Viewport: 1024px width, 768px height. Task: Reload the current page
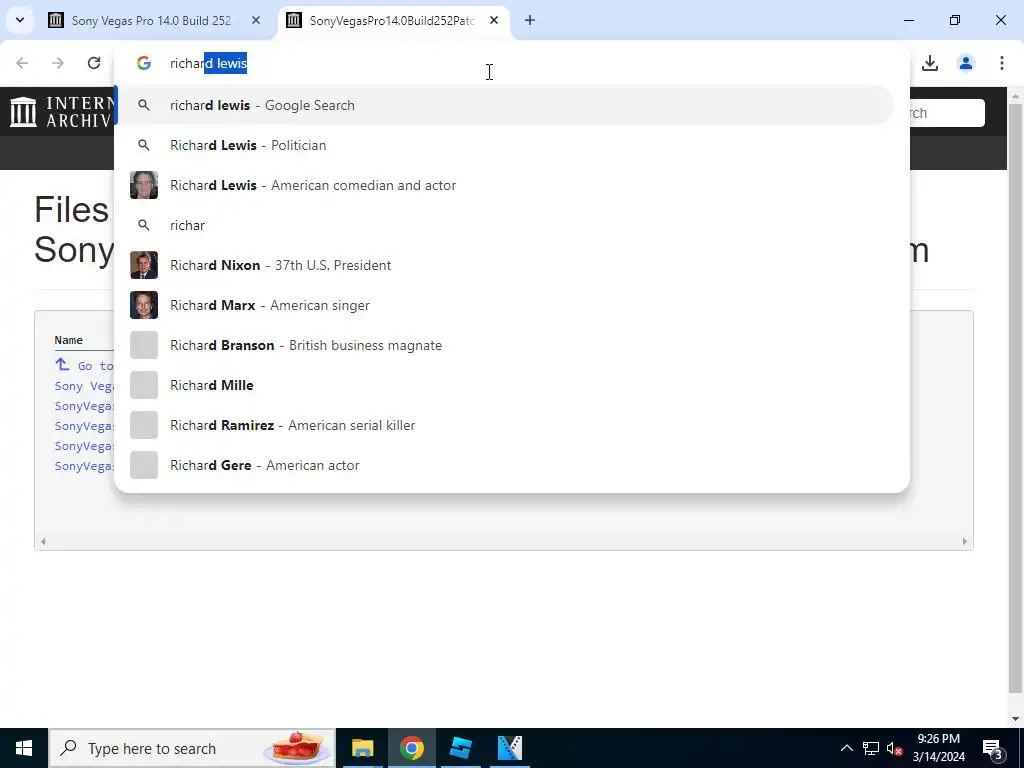[93, 63]
